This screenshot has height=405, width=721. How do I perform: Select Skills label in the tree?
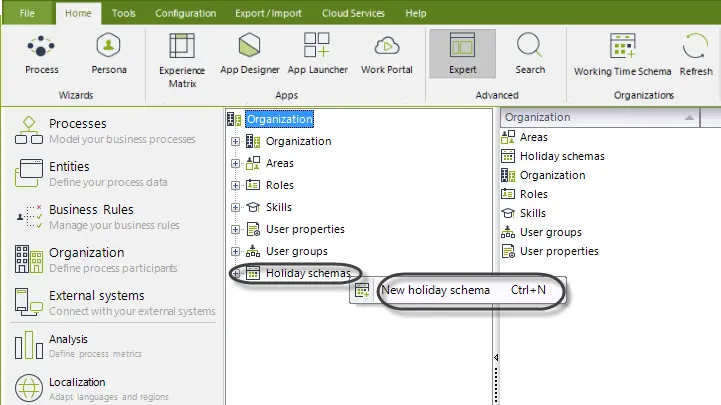(279, 207)
